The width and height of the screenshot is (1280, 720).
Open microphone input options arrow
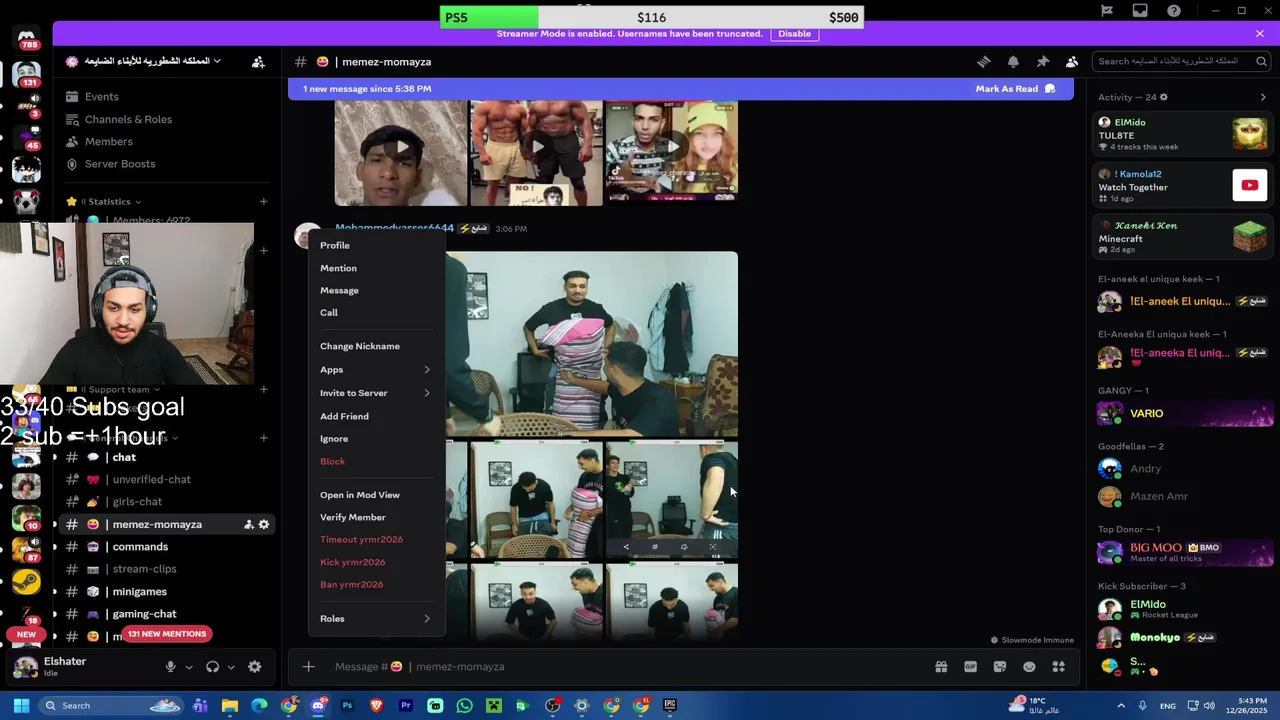pyautogui.click(x=188, y=667)
